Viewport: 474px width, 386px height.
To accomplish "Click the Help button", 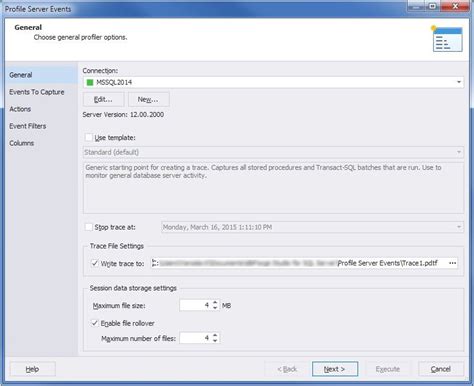I will click(32, 369).
